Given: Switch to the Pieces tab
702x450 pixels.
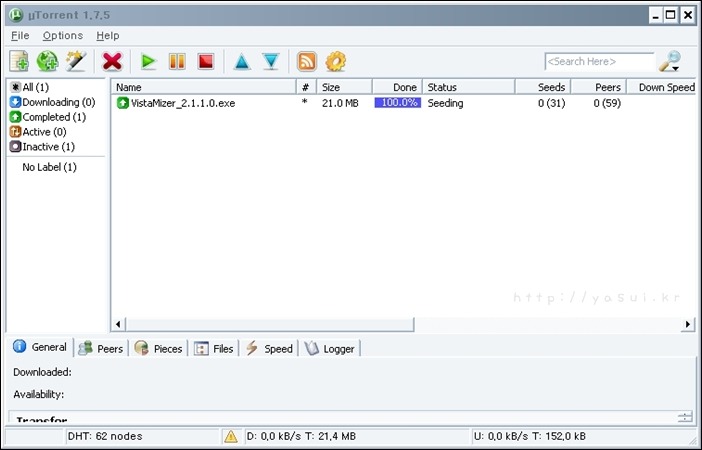Looking at the screenshot, I should pyautogui.click(x=158, y=349).
